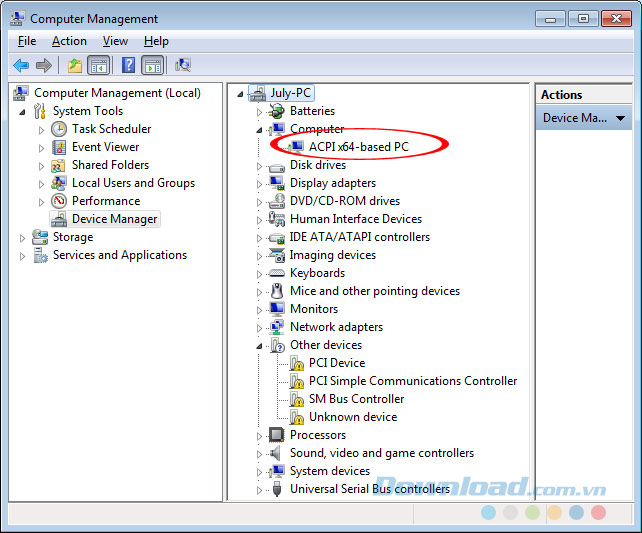This screenshot has width=642, height=533.
Task: Open the View menu
Action: (x=115, y=41)
